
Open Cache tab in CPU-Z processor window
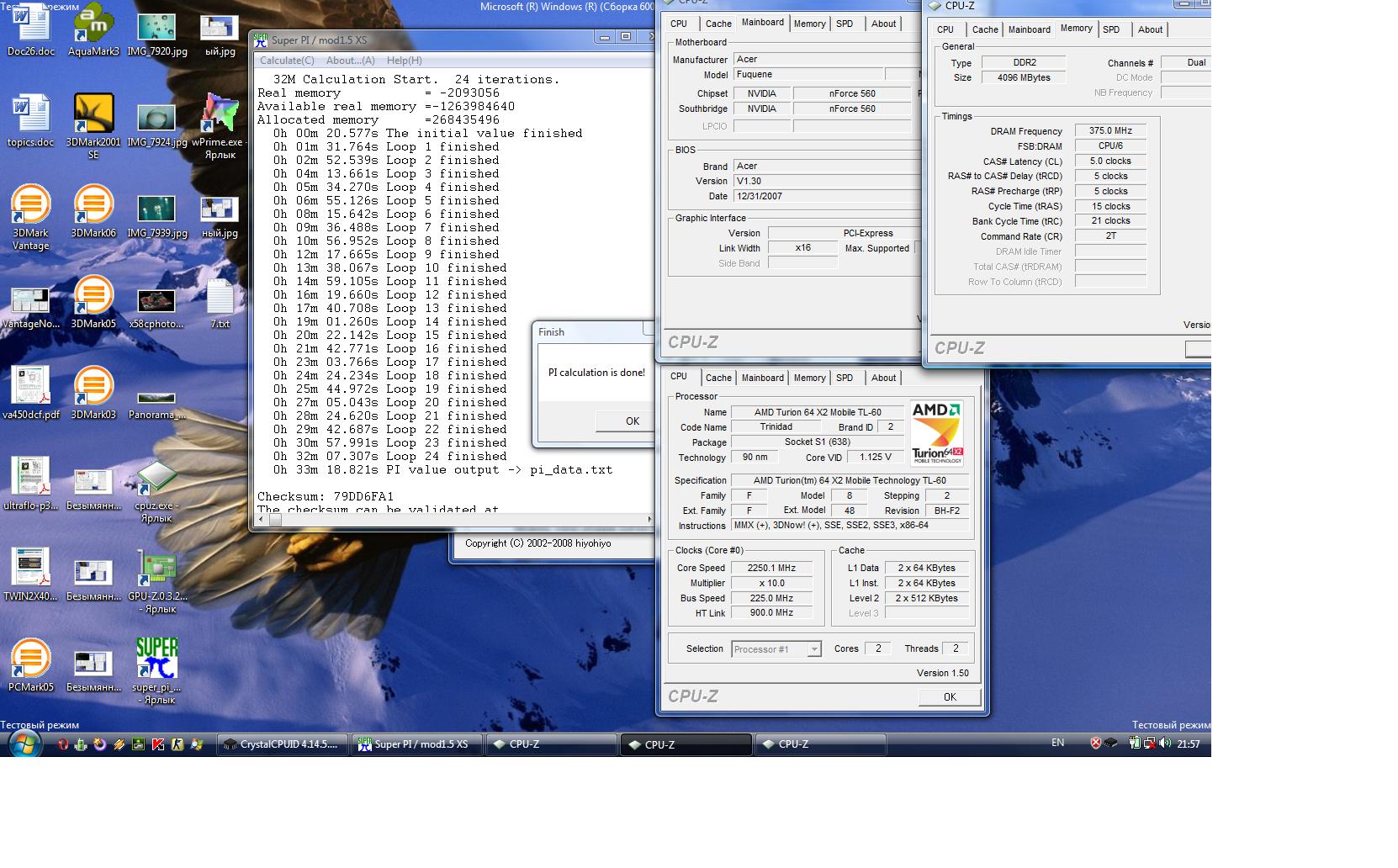(x=718, y=378)
